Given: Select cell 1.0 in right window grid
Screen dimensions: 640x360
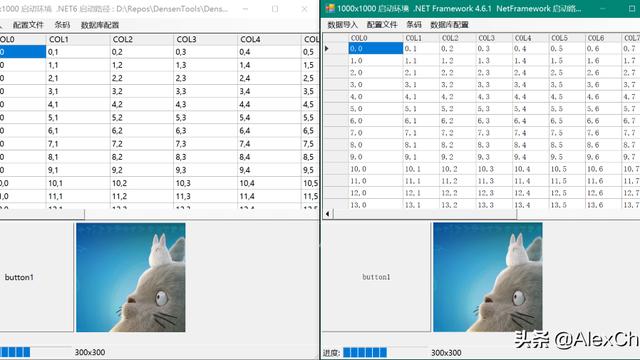Looking at the screenshot, I should point(376,60).
